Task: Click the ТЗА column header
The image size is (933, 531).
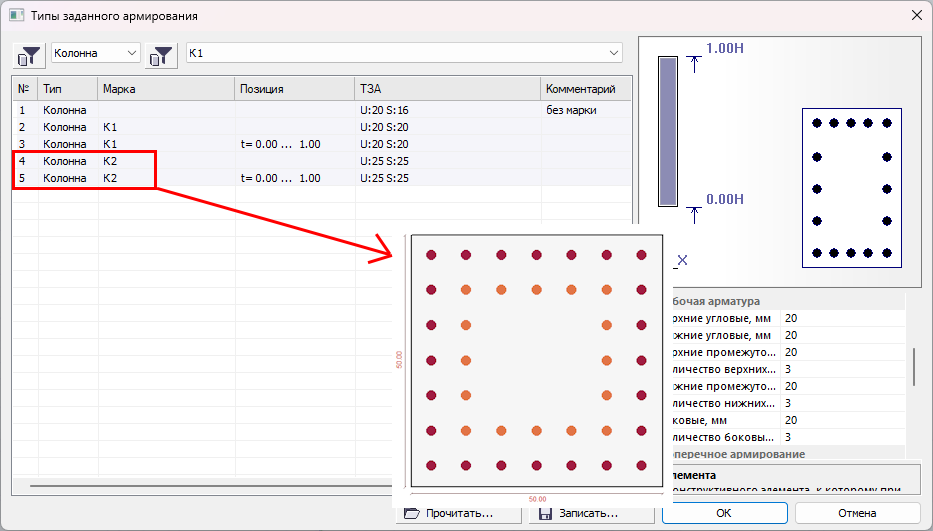Action: pyautogui.click(x=447, y=89)
